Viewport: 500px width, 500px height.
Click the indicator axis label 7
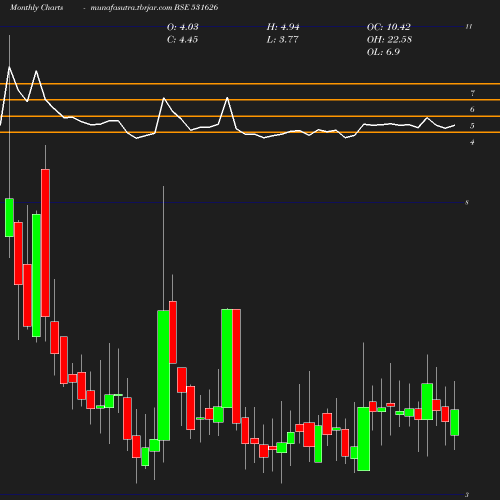tap(472, 93)
